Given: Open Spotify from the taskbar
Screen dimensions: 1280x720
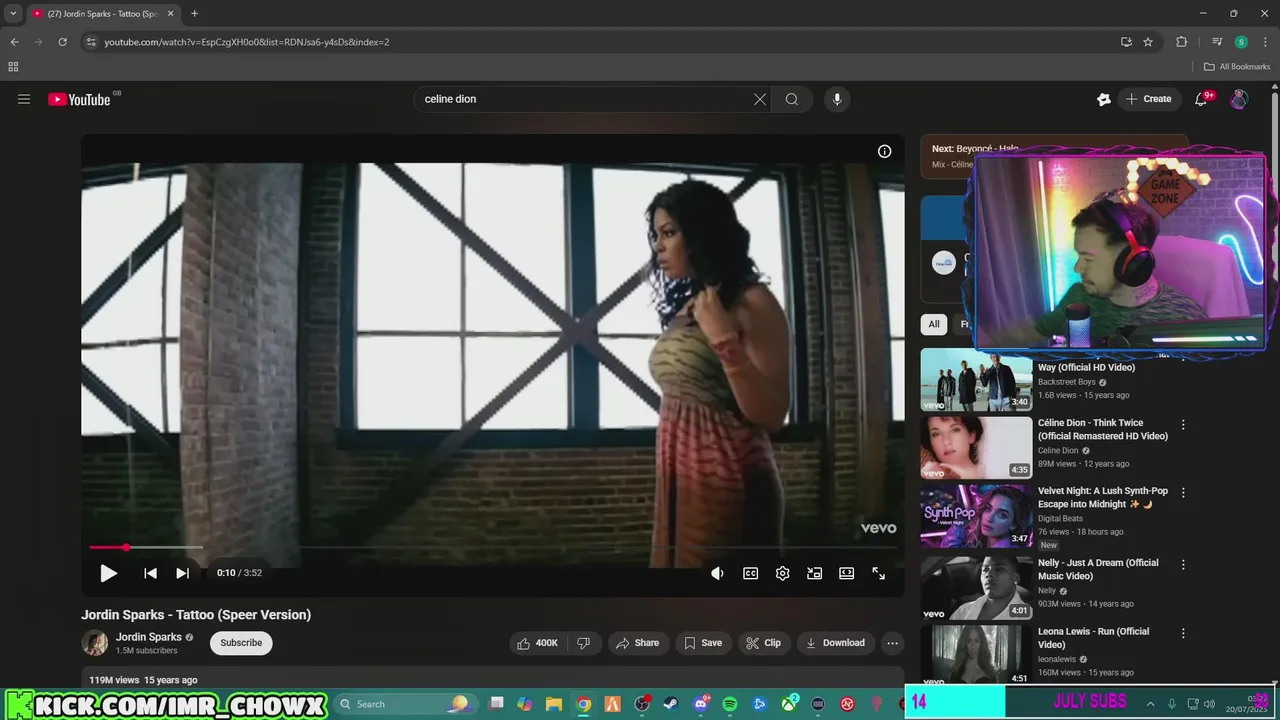Looking at the screenshot, I should 729,704.
